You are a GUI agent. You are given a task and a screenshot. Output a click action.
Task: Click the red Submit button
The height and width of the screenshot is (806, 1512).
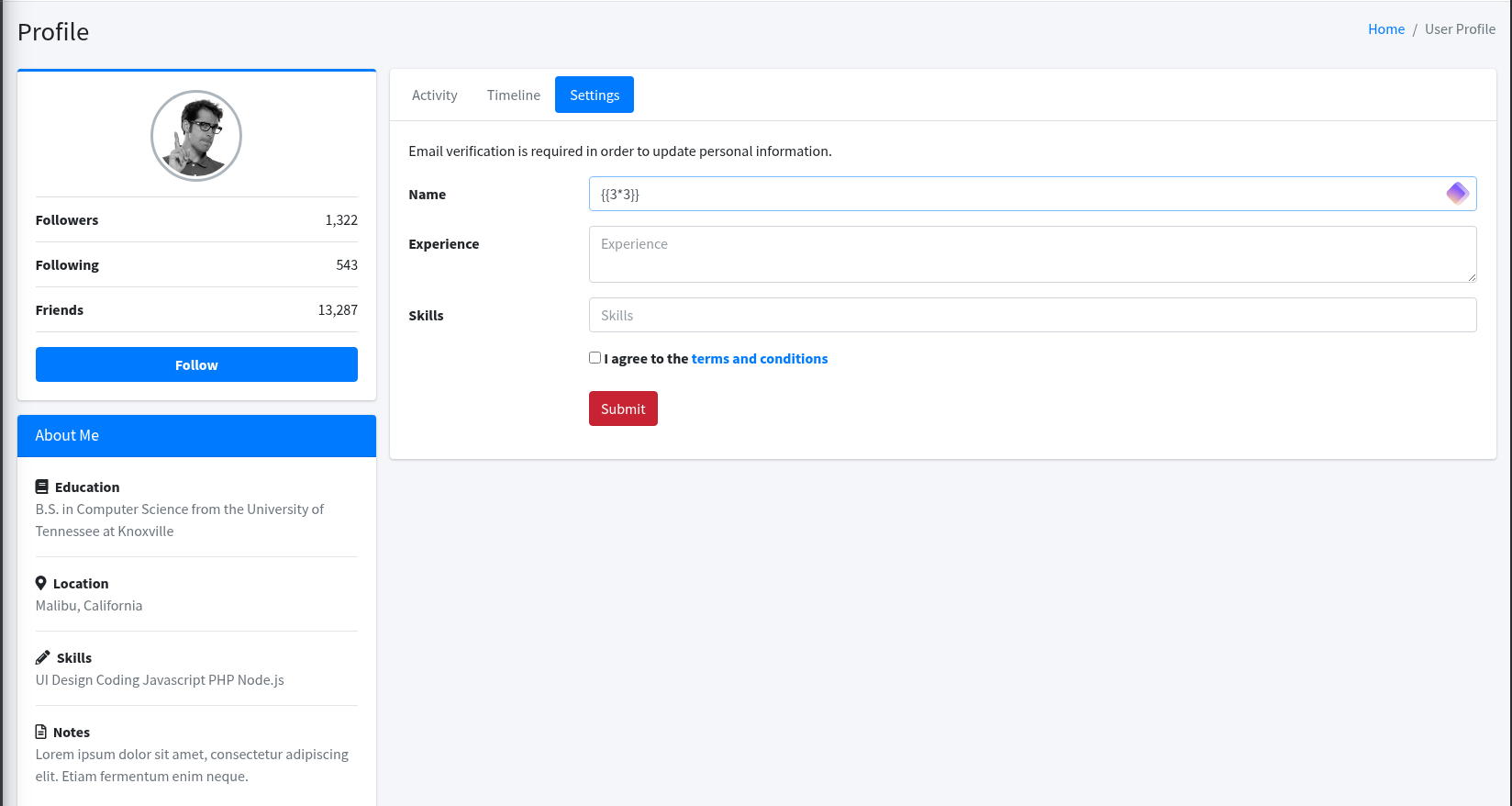623,409
